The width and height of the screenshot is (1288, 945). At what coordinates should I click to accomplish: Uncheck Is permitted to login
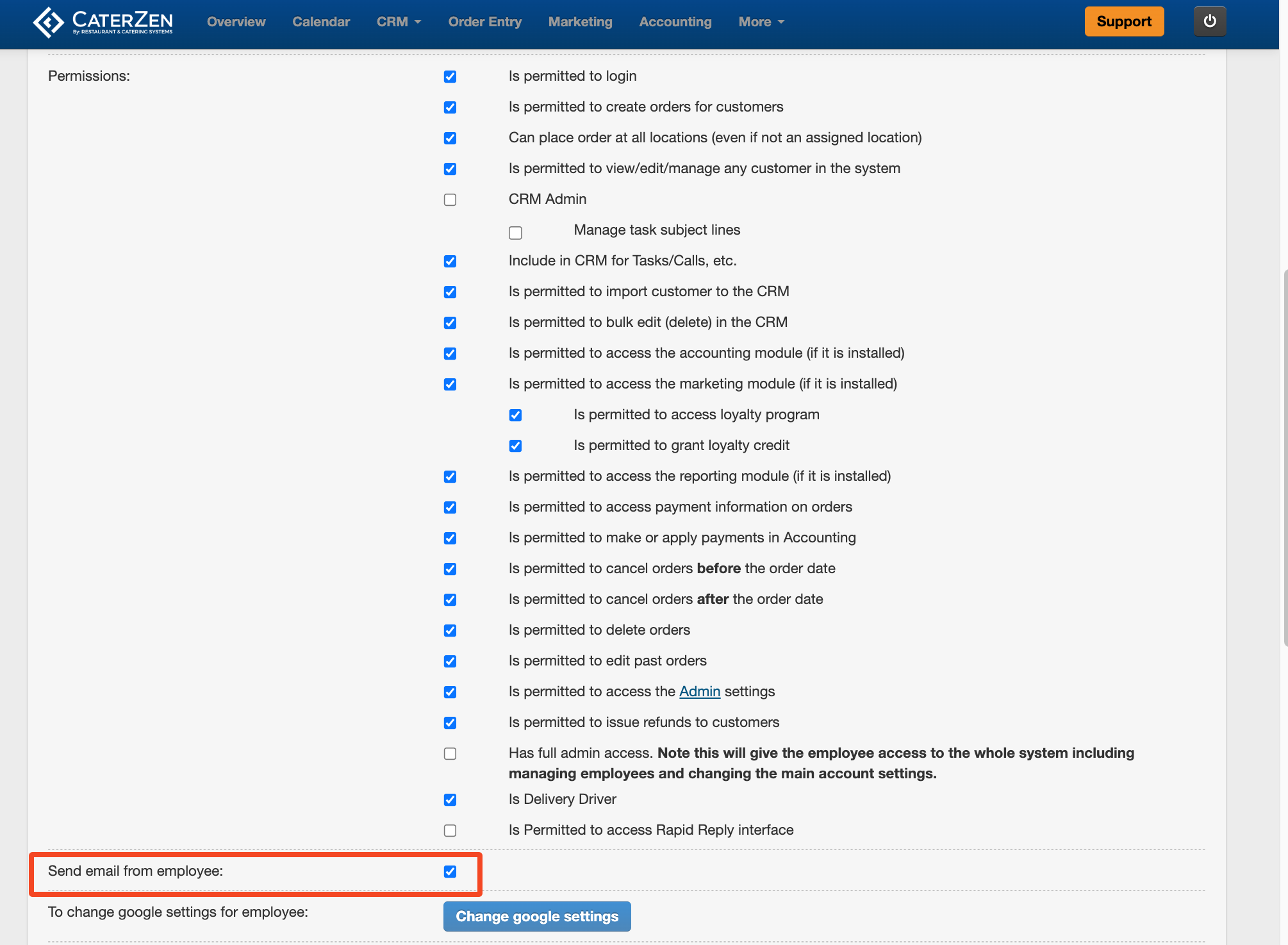click(450, 76)
